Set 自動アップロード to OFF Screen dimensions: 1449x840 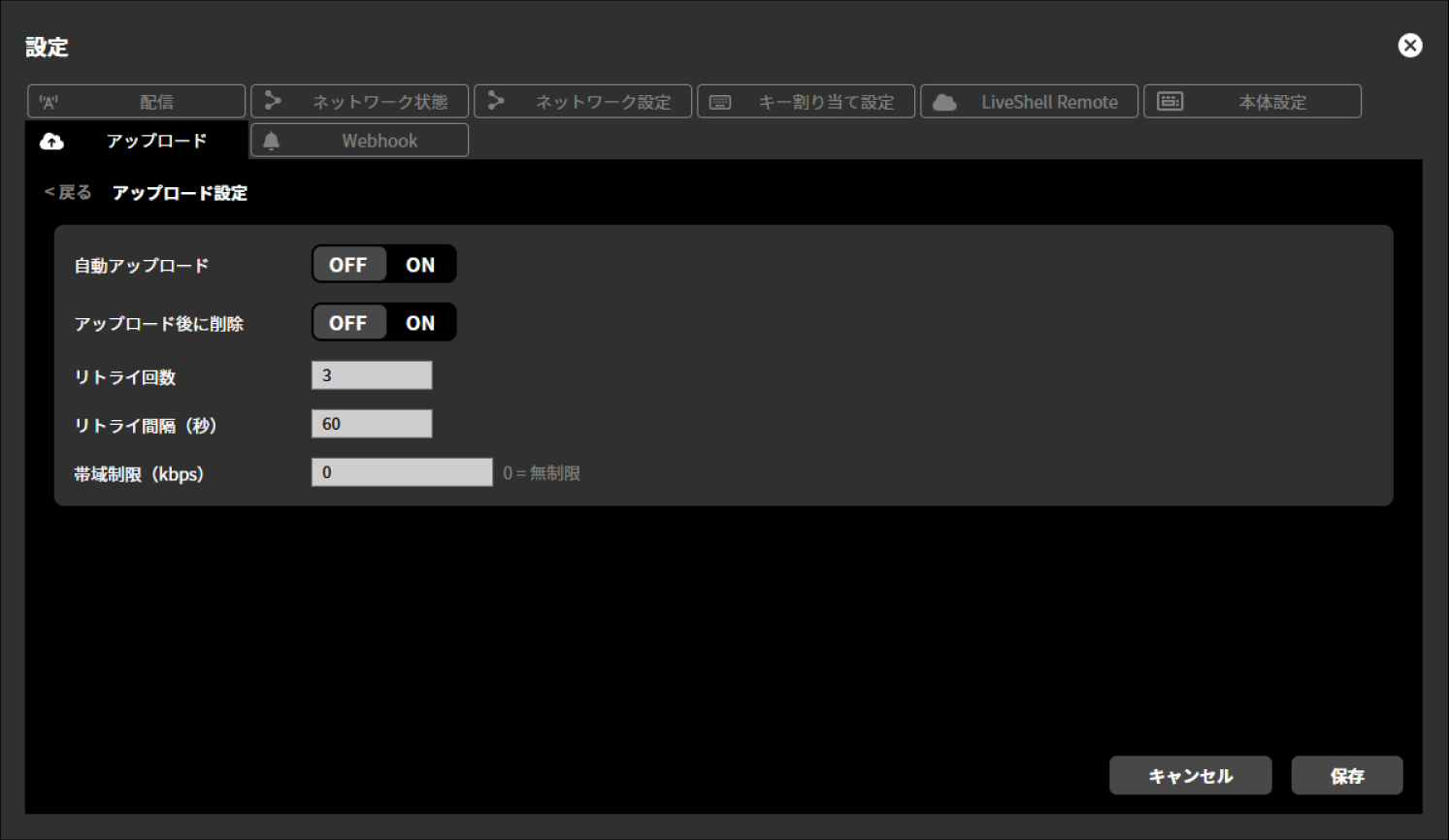[348, 265]
